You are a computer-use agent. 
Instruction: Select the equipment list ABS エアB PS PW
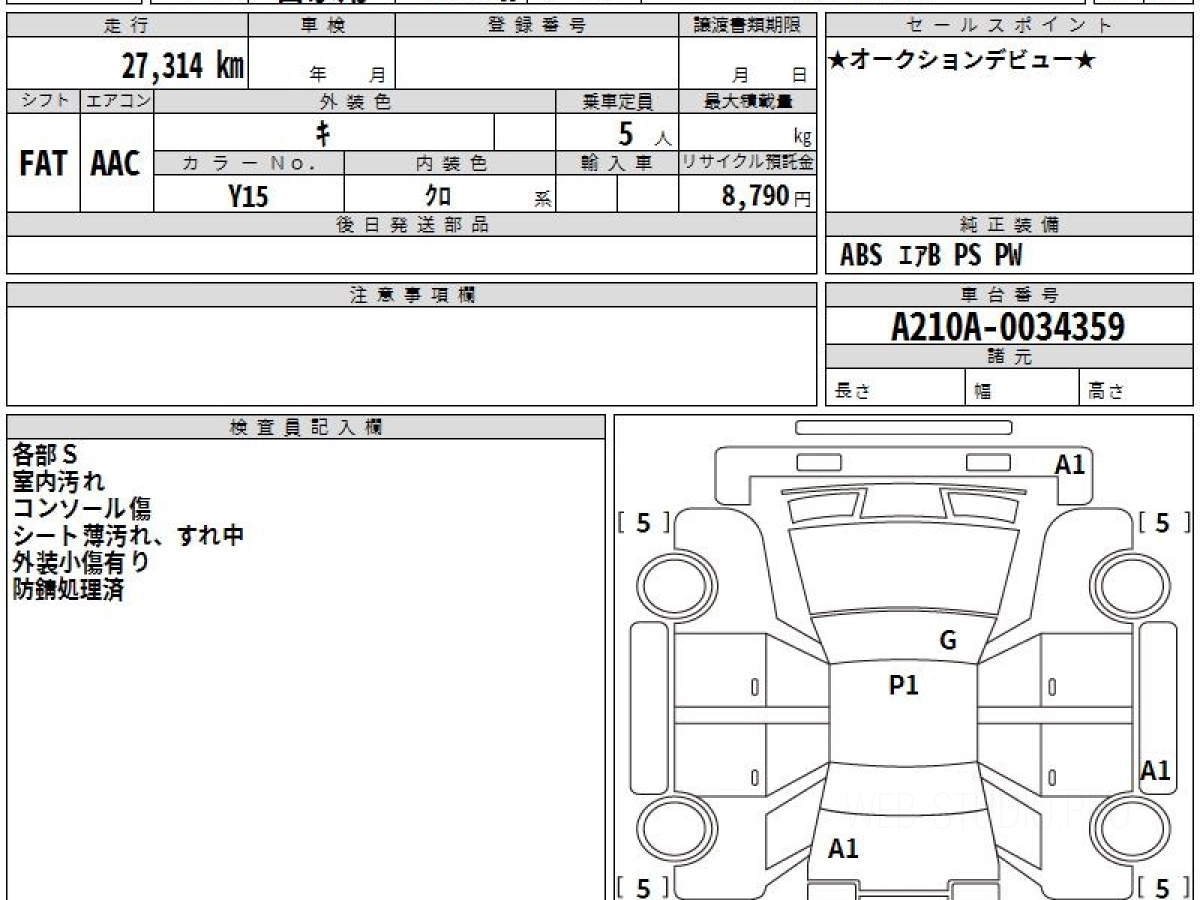pos(931,256)
